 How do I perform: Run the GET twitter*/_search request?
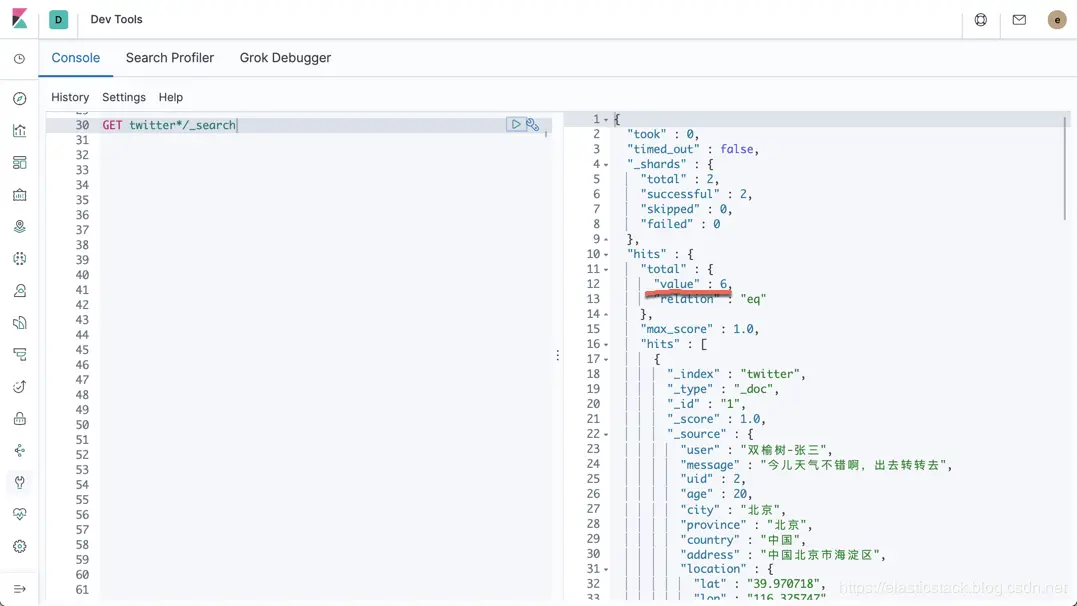coord(515,124)
